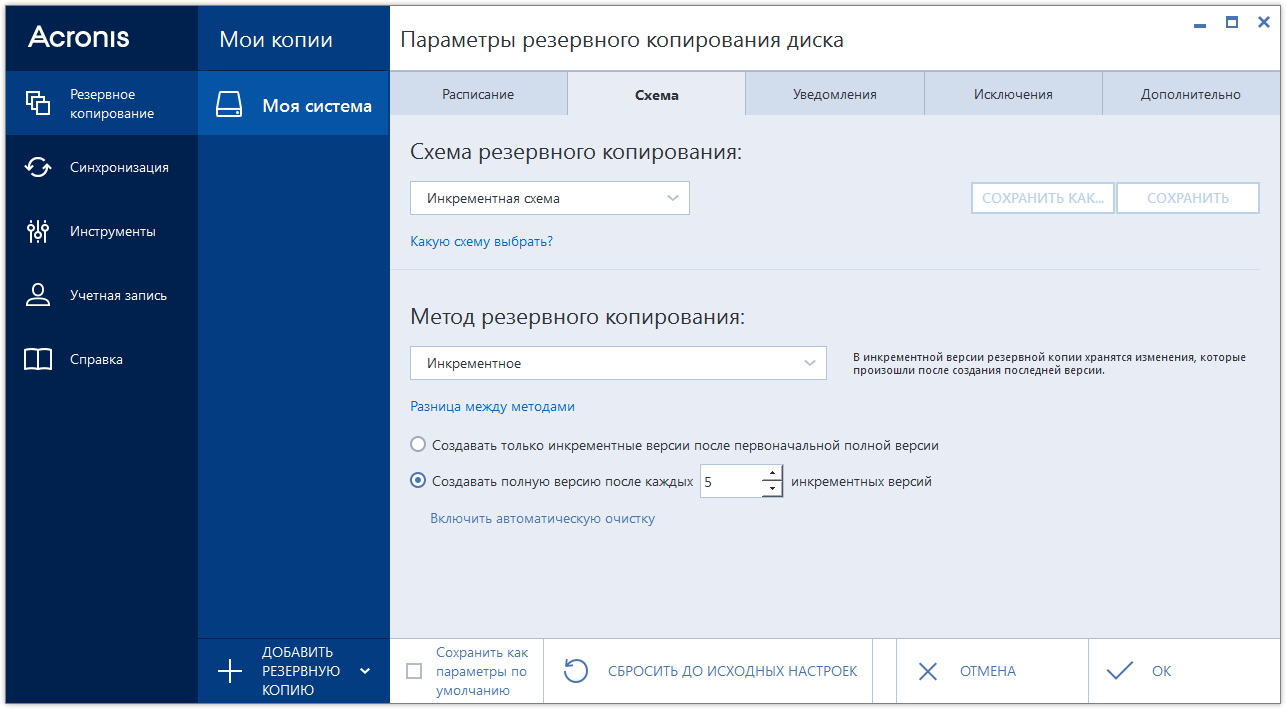Select the Моя система disk icon
1286x709 pixels.
[229, 103]
